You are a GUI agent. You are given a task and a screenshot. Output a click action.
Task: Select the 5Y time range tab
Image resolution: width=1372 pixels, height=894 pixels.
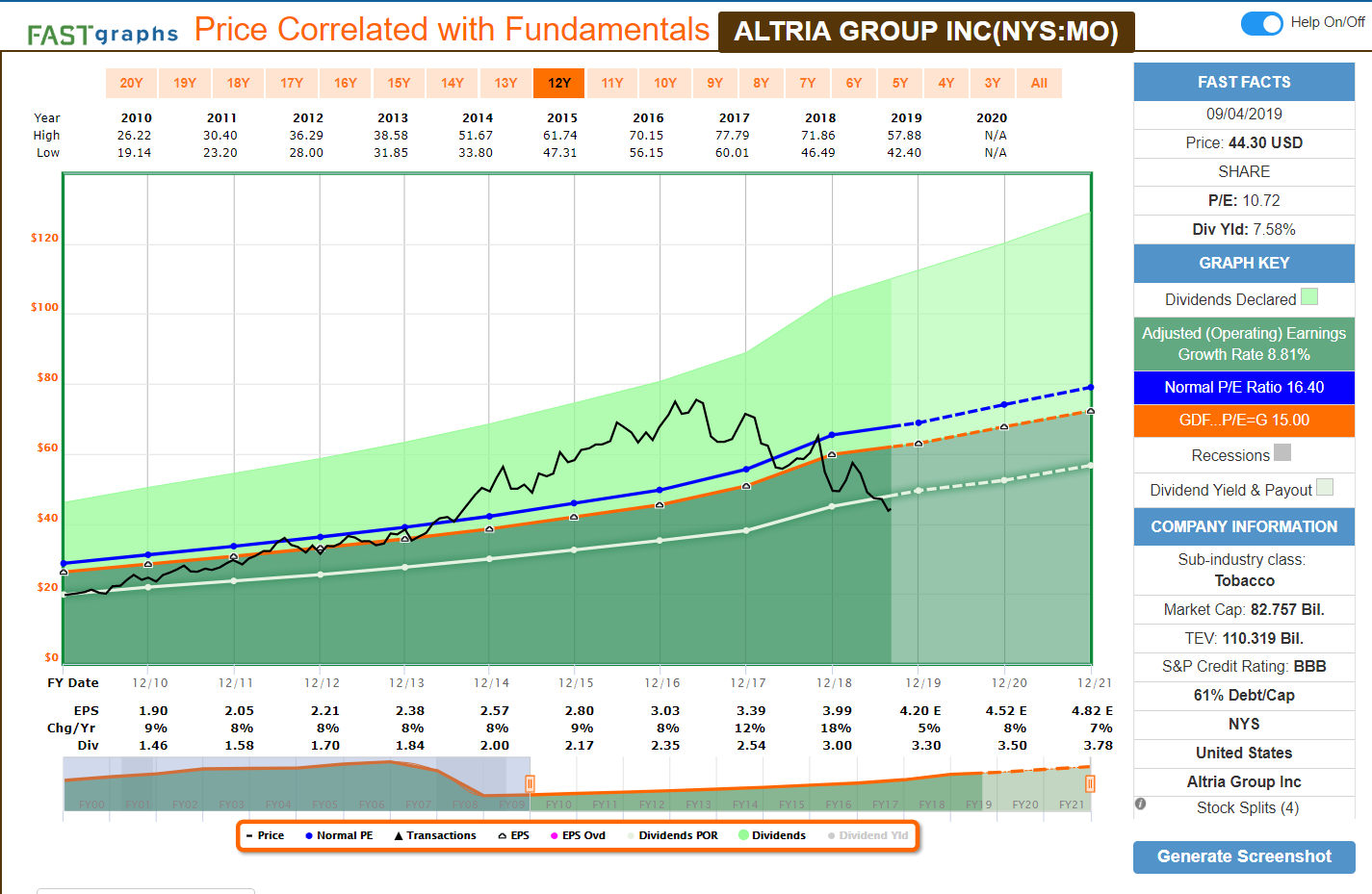pyautogui.click(x=899, y=83)
